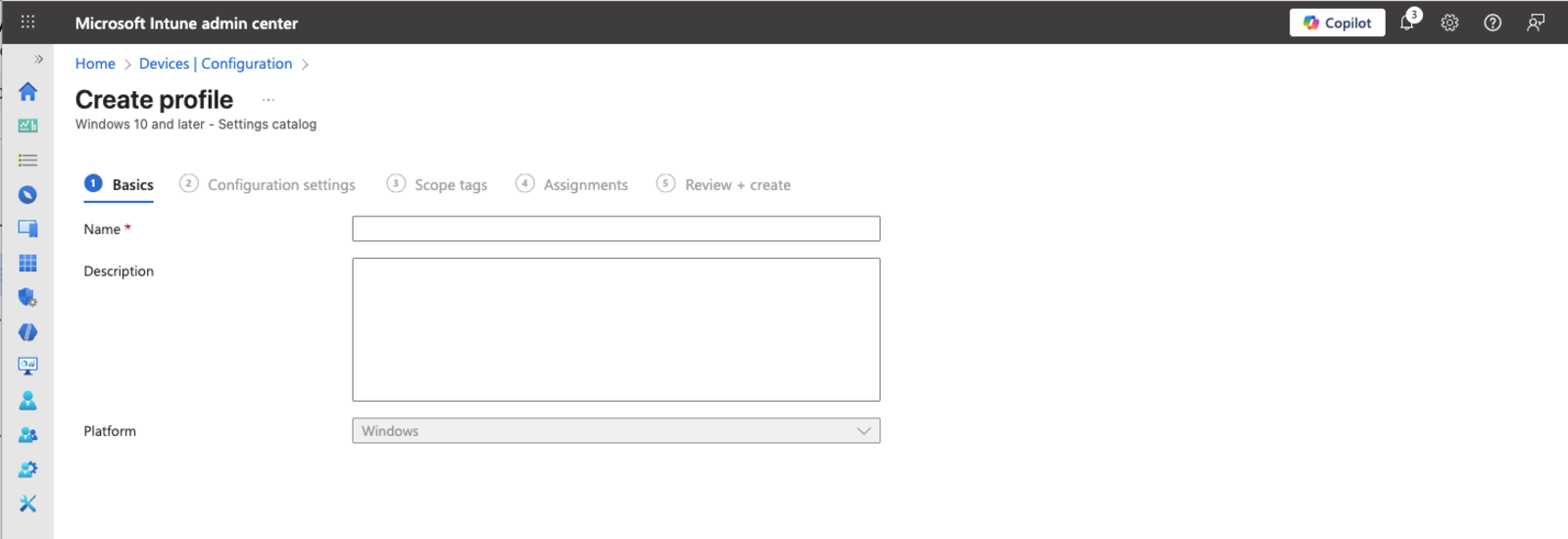Viewport: 1568px width, 539px height.
Task: Open the blue hexagon sidebar icon
Action: pos(27,332)
